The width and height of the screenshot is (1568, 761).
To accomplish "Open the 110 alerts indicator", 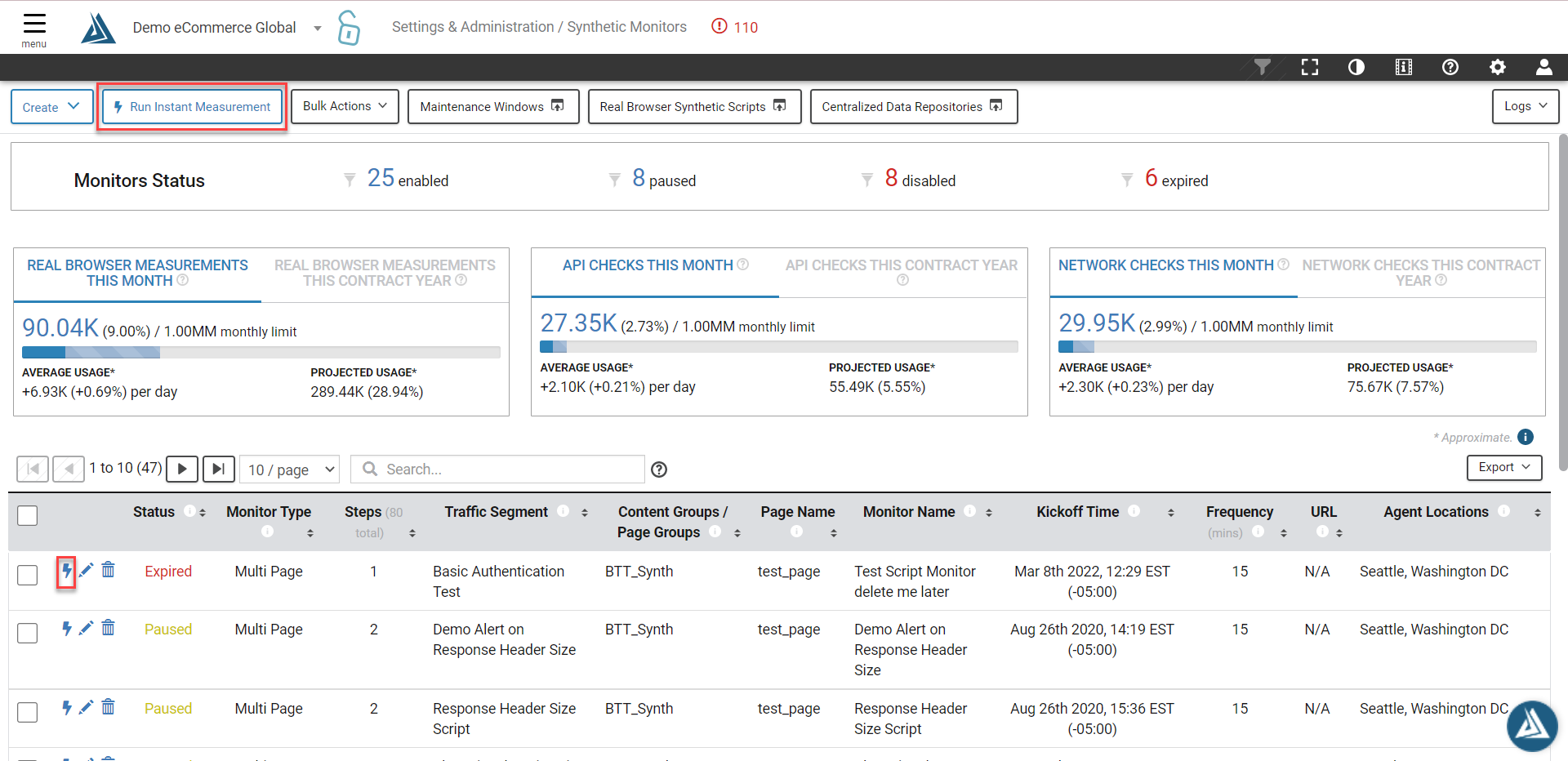I will click(735, 27).
